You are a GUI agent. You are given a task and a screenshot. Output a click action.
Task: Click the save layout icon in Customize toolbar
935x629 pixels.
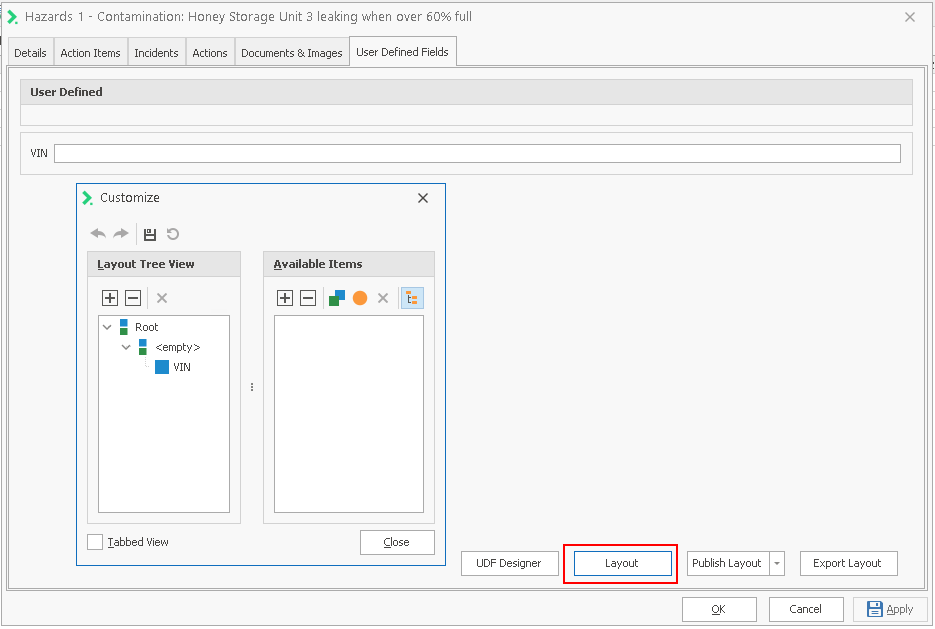pos(150,234)
